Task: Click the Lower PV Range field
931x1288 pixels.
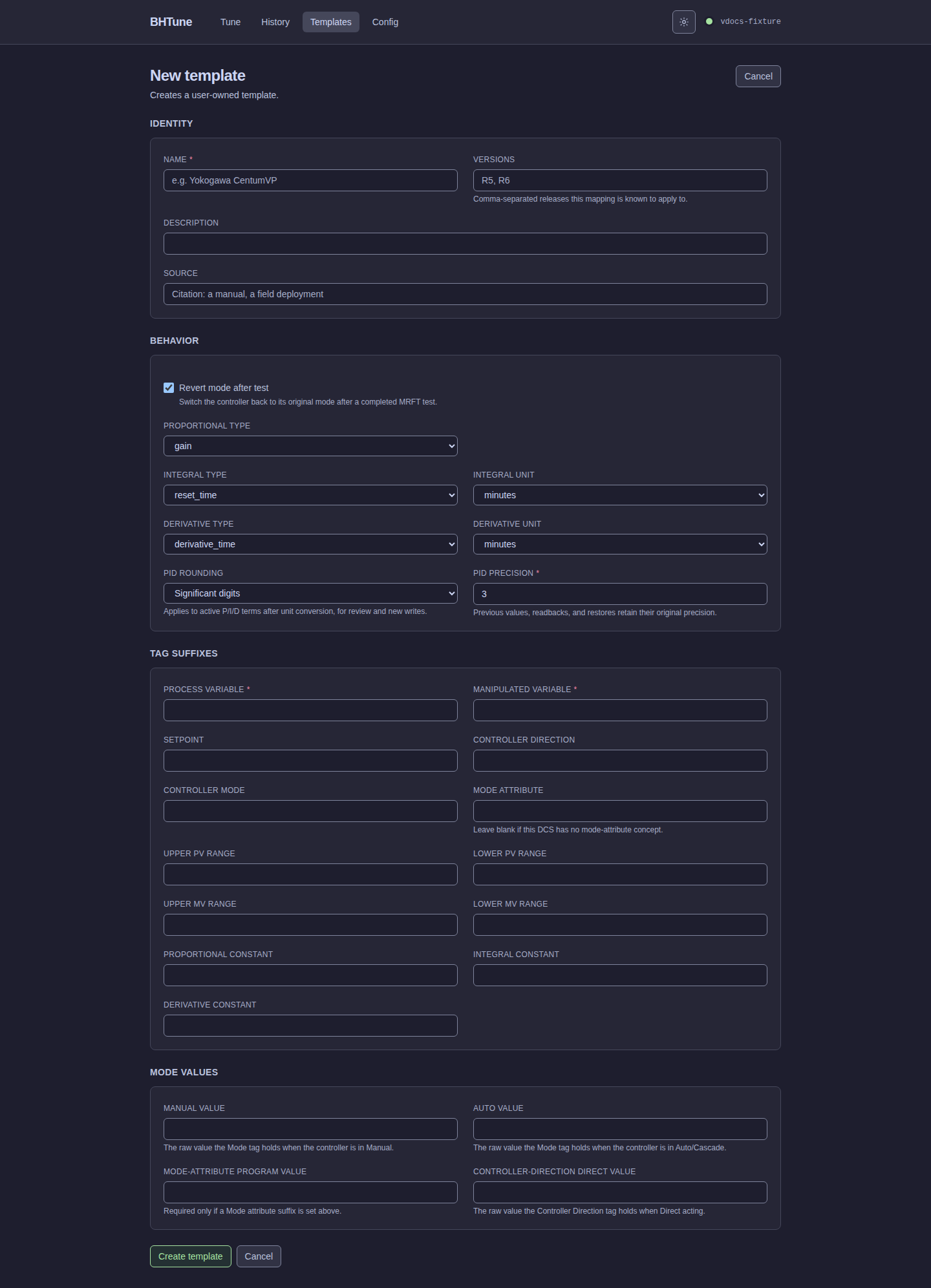Action: [620, 874]
